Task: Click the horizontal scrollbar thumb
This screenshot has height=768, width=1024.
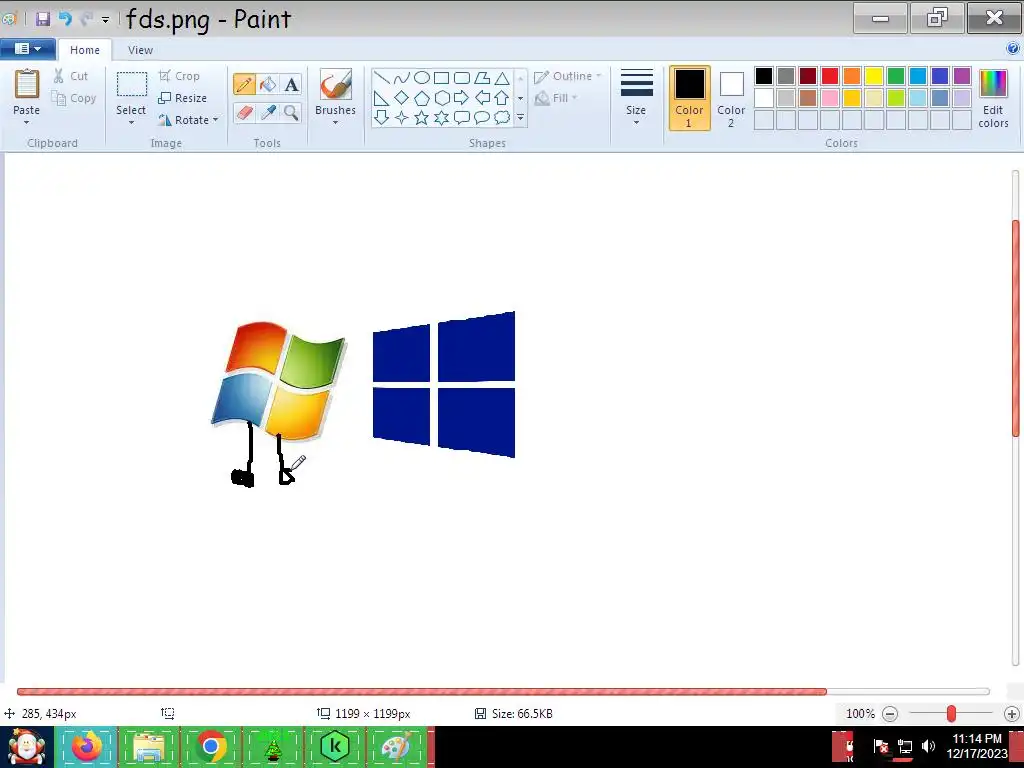Action: 422,692
